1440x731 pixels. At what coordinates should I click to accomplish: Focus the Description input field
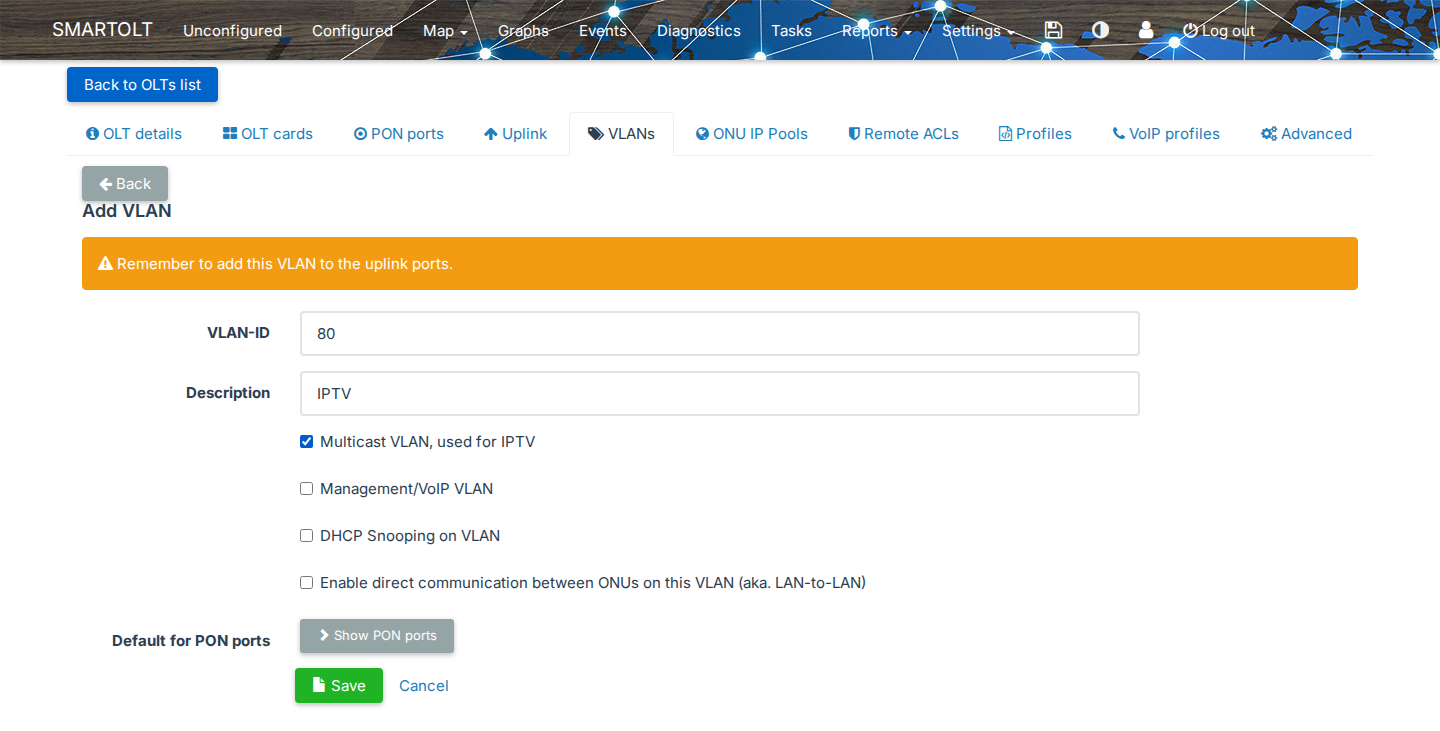click(x=720, y=394)
